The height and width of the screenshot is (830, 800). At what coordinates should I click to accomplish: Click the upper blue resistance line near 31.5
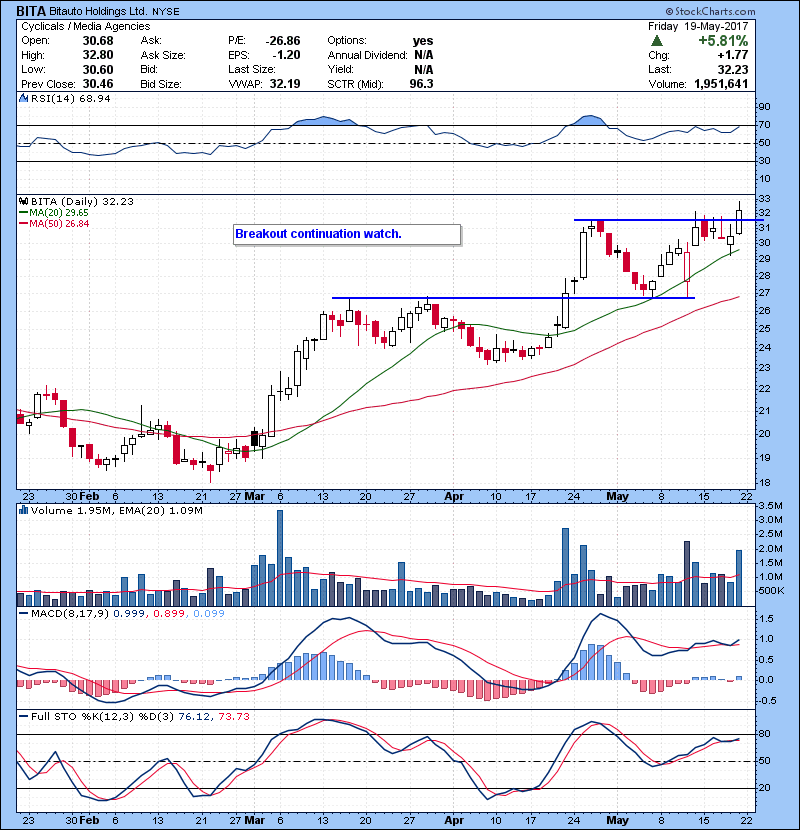point(669,220)
